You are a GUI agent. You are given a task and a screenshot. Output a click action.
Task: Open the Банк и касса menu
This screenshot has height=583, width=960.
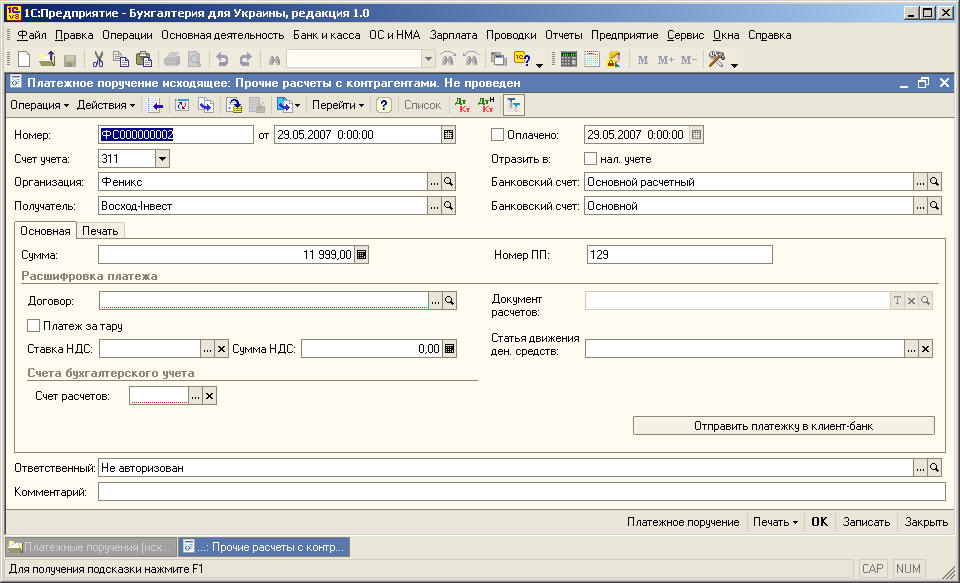(x=327, y=35)
